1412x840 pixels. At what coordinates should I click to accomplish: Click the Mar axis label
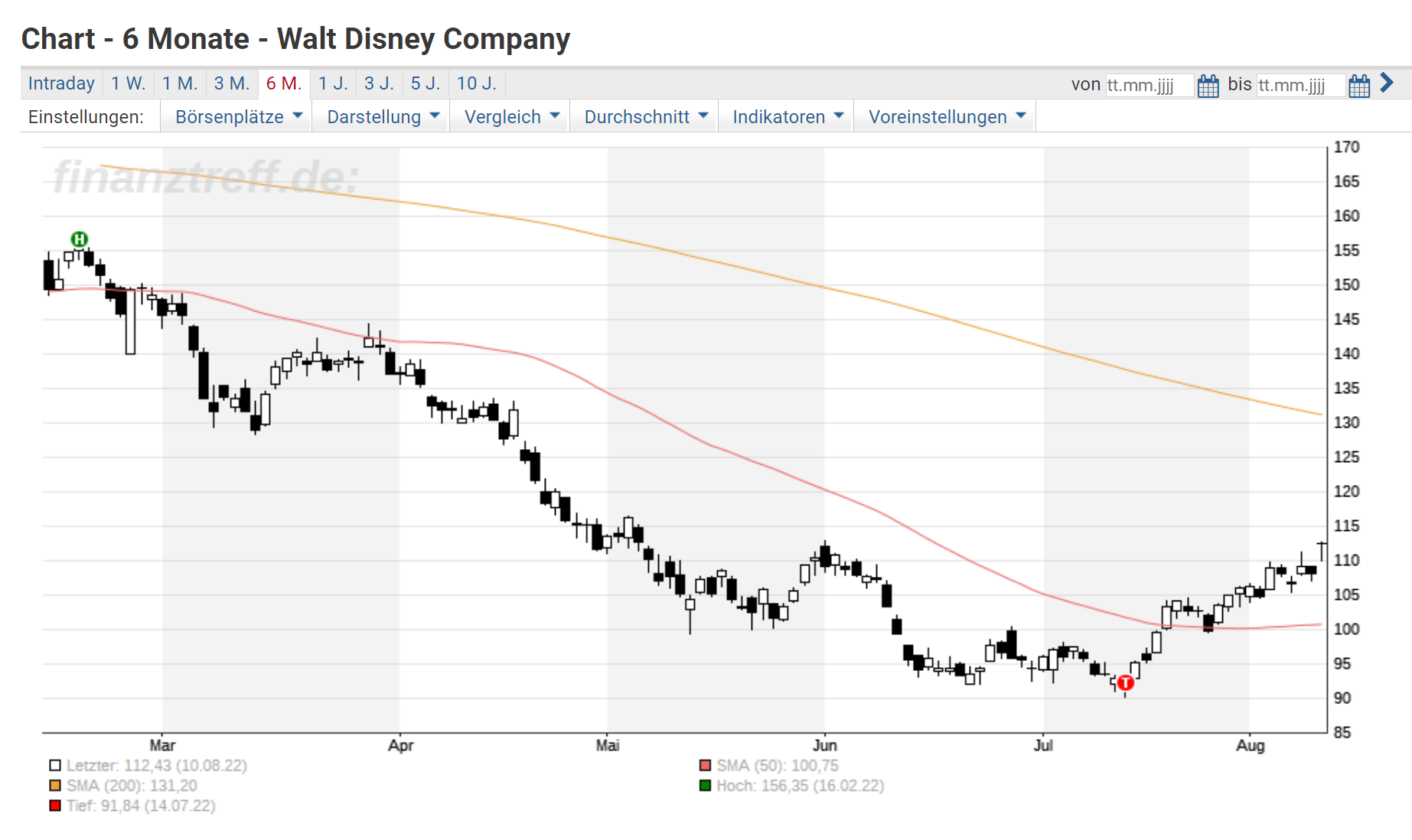pos(162,745)
